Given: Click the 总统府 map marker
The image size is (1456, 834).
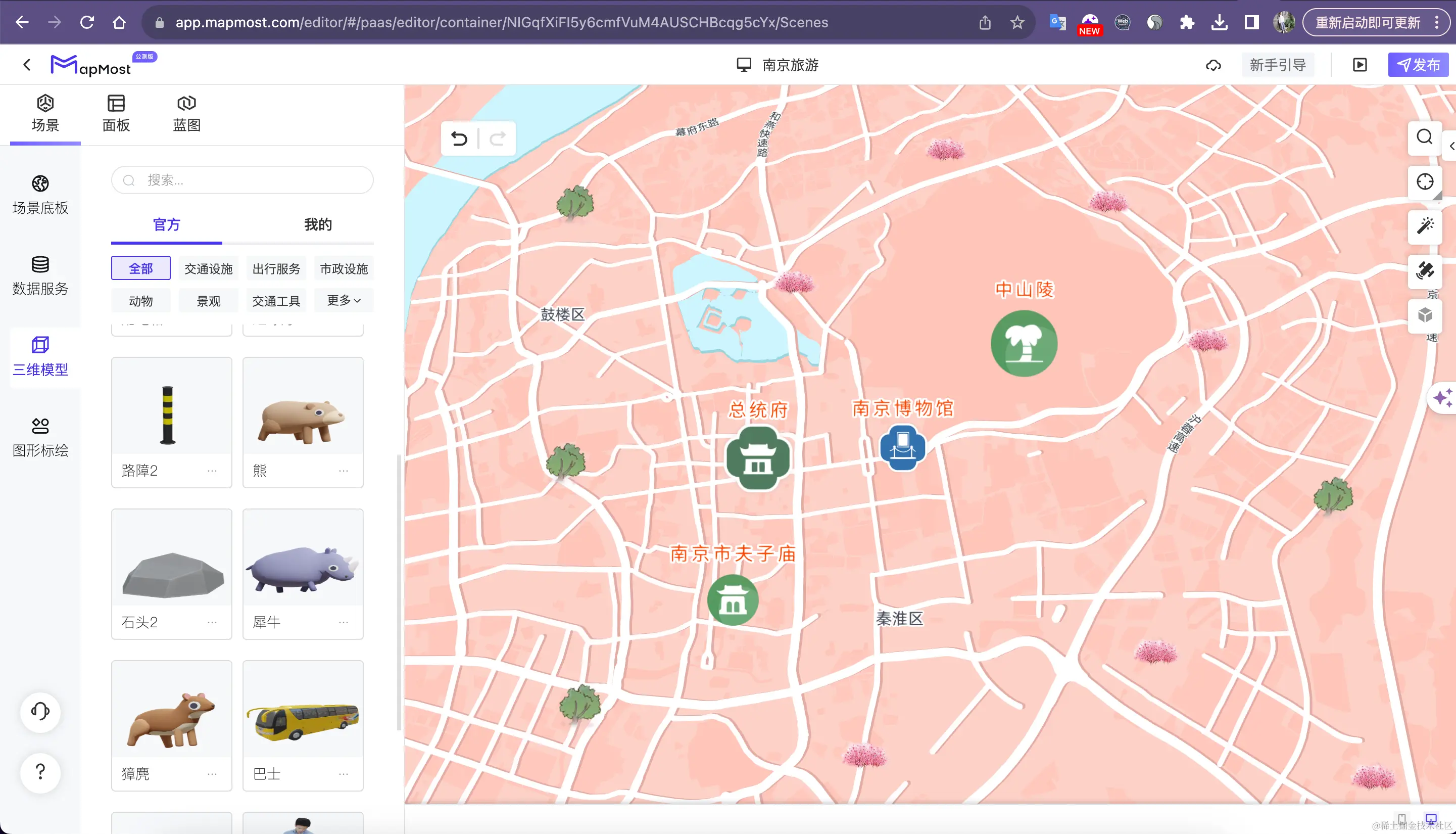Looking at the screenshot, I should pyautogui.click(x=758, y=458).
